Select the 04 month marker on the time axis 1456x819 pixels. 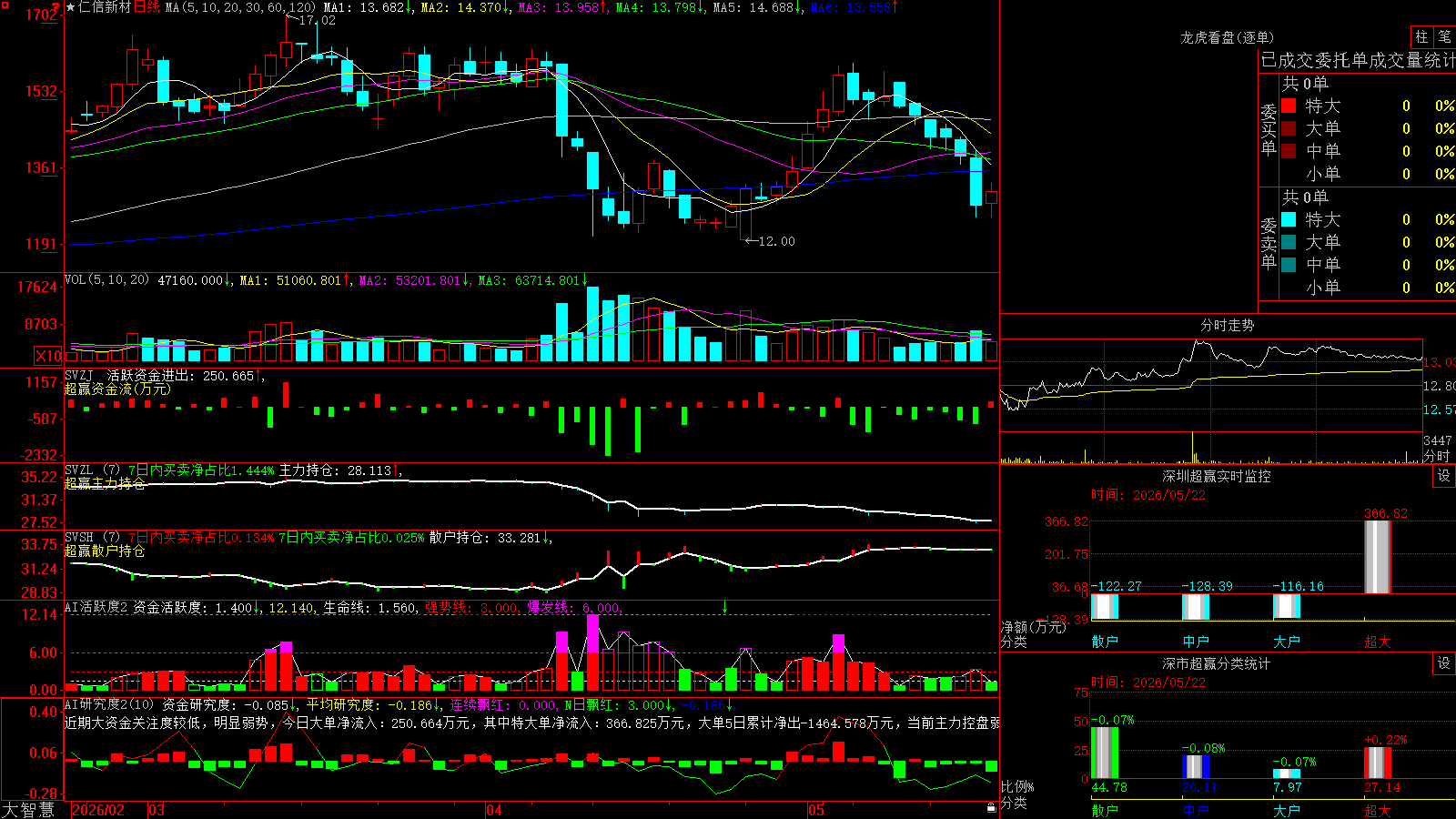(494, 810)
